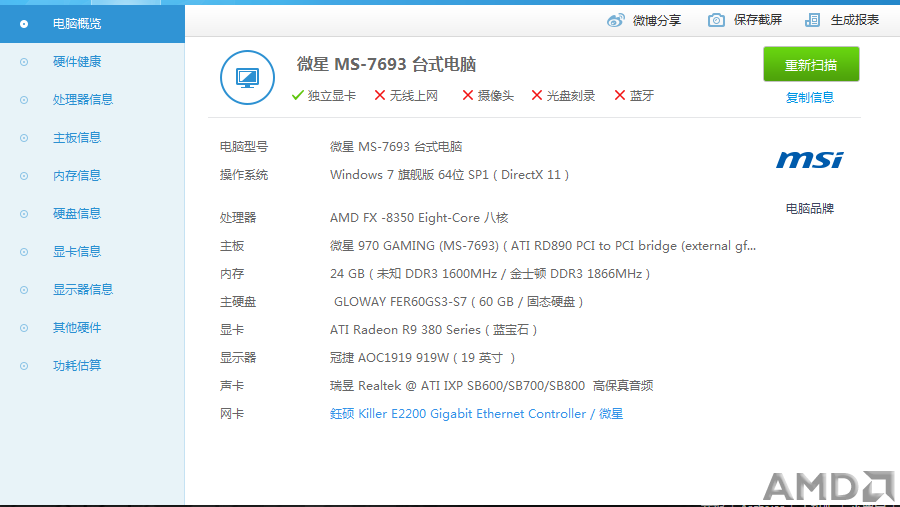Click the bullet icon beside 其他硬件
This screenshot has height=507, width=900.
(x=24, y=328)
